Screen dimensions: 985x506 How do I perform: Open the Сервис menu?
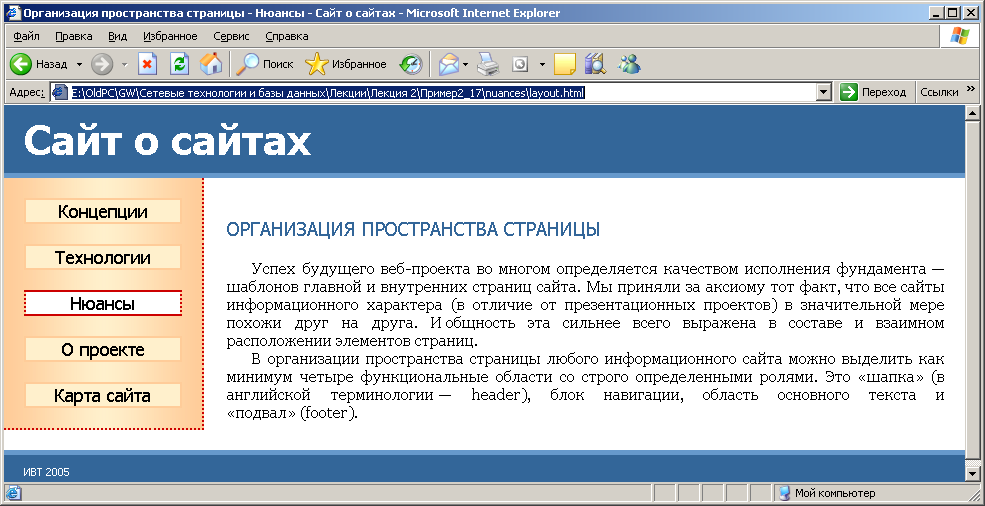pos(231,36)
